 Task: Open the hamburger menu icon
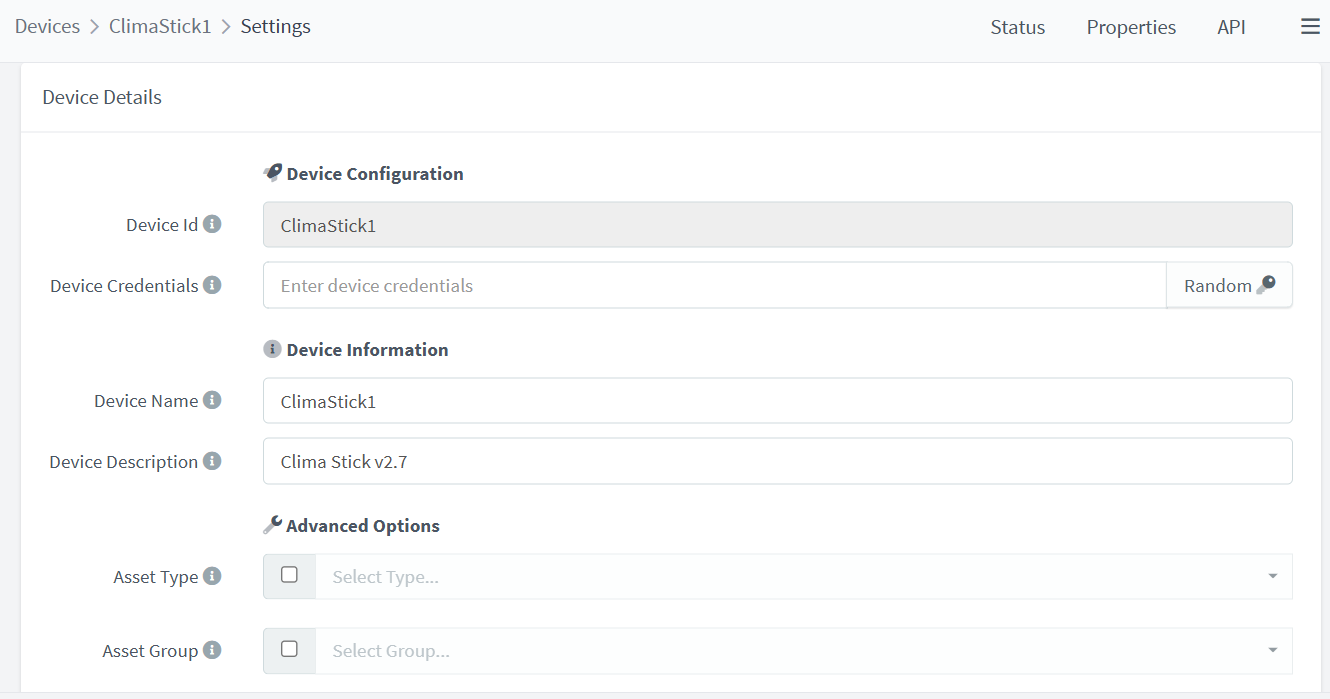pos(1310,27)
